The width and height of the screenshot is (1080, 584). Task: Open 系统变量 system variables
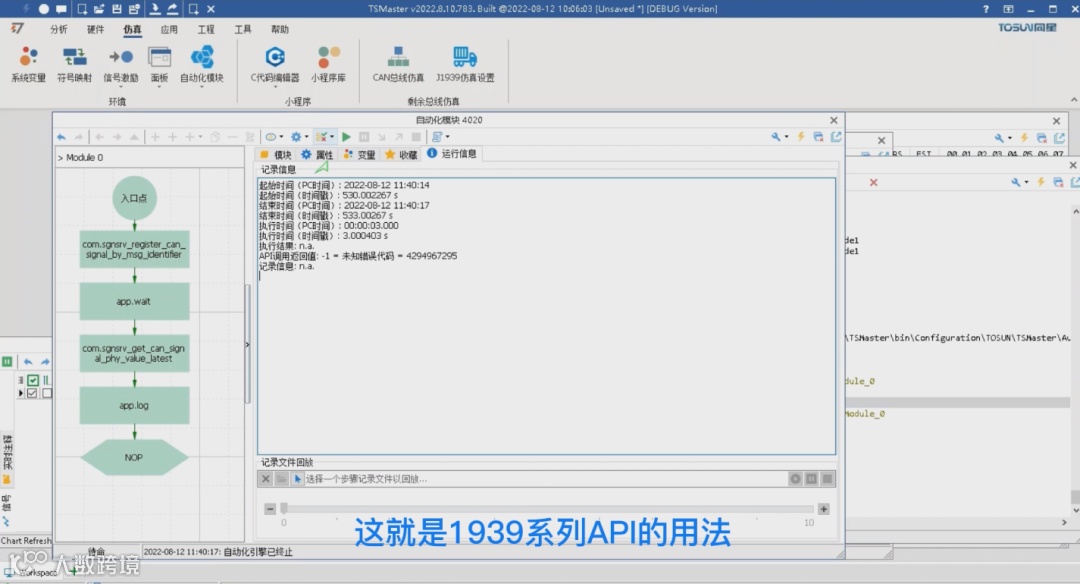28,64
